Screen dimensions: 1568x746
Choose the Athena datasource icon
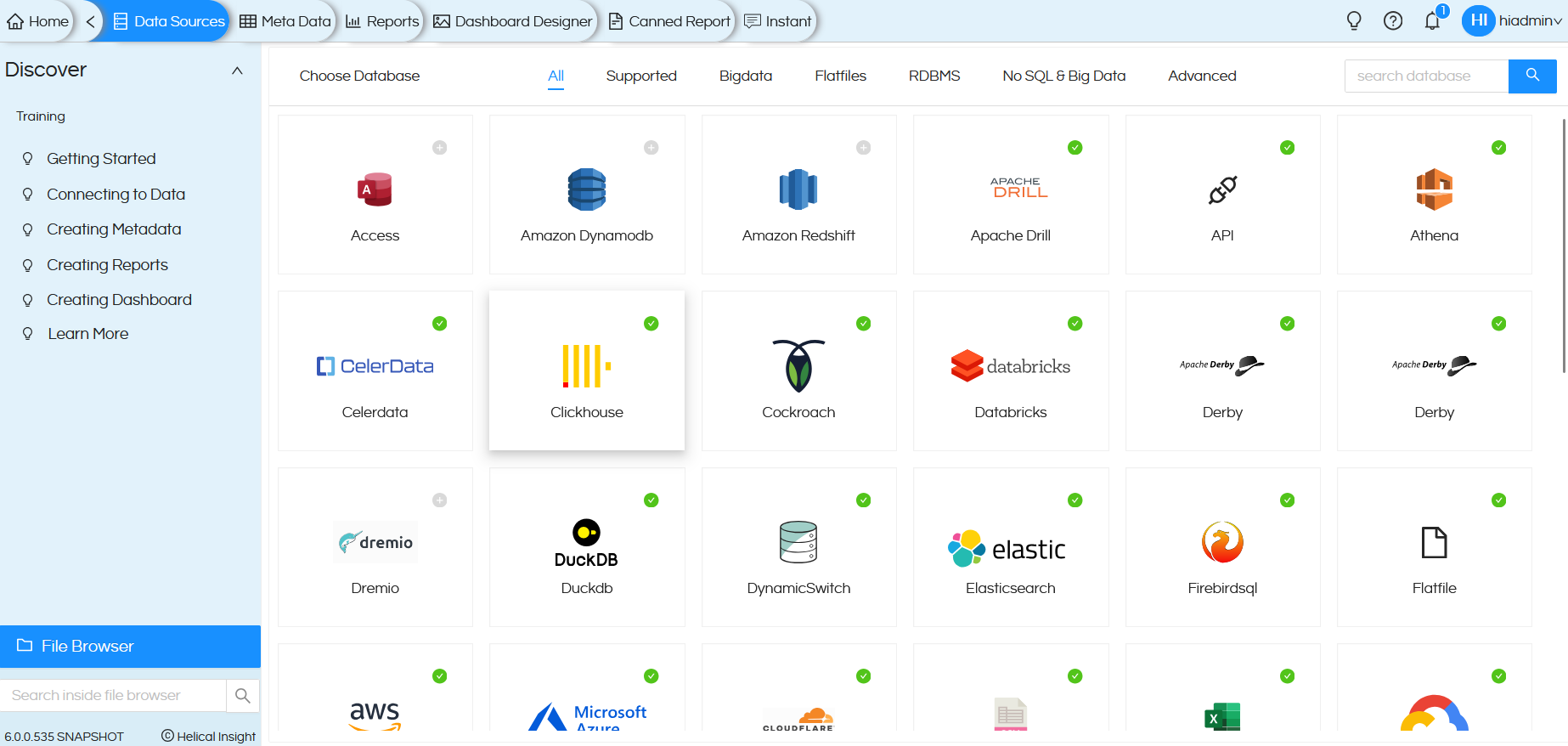pyautogui.click(x=1434, y=189)
